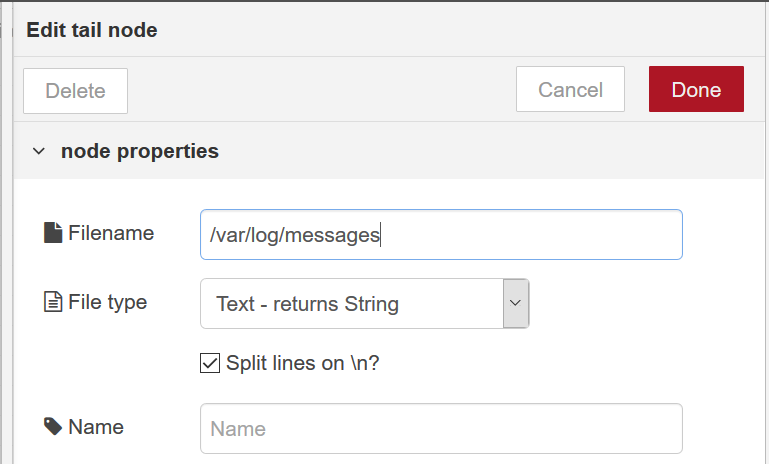Click the Name label text
Screen dimensions: 769x464
pyautogui.click(x=96, y=427)
